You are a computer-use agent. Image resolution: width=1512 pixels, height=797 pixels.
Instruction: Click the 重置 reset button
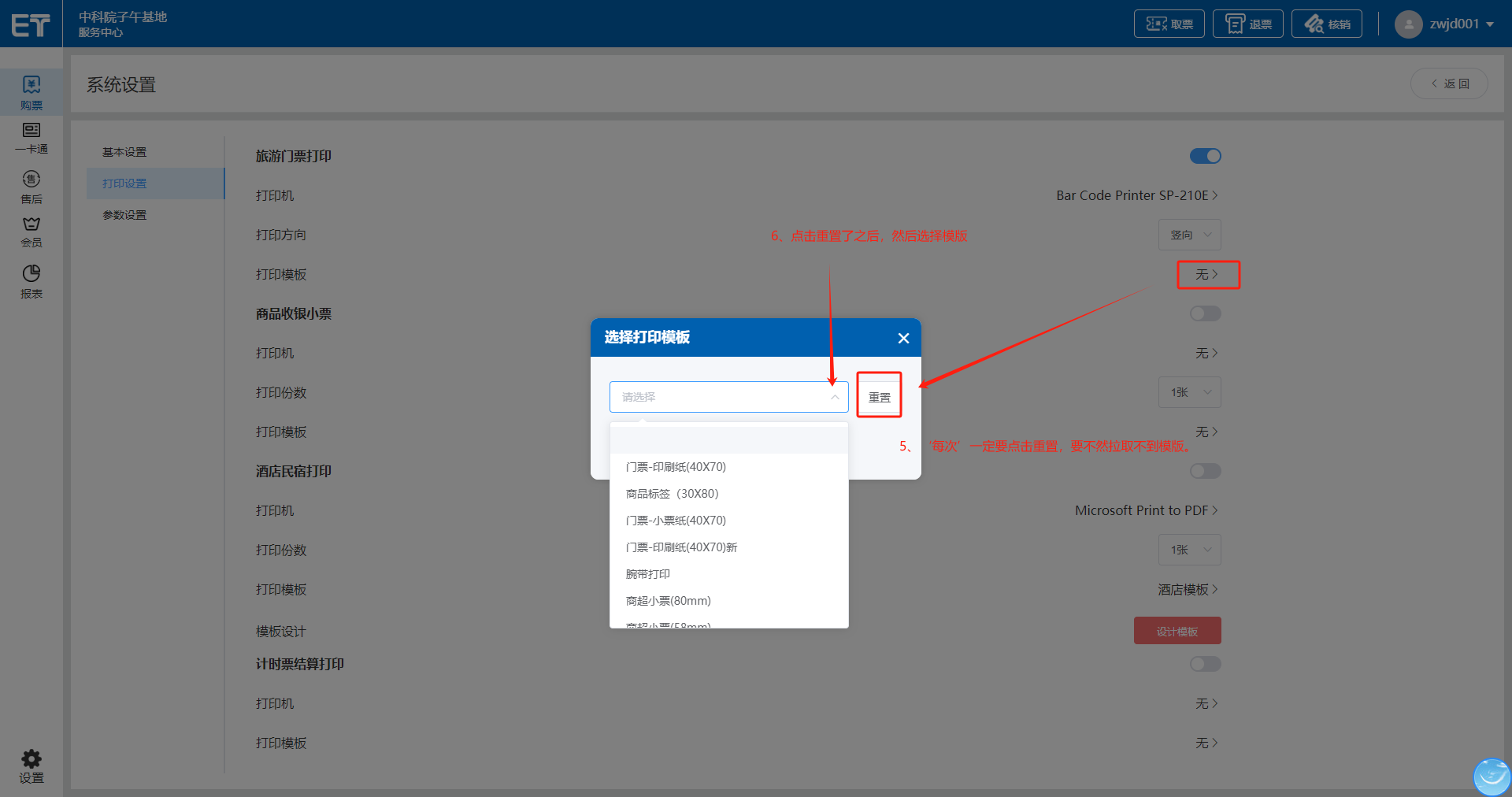[879, 397]
